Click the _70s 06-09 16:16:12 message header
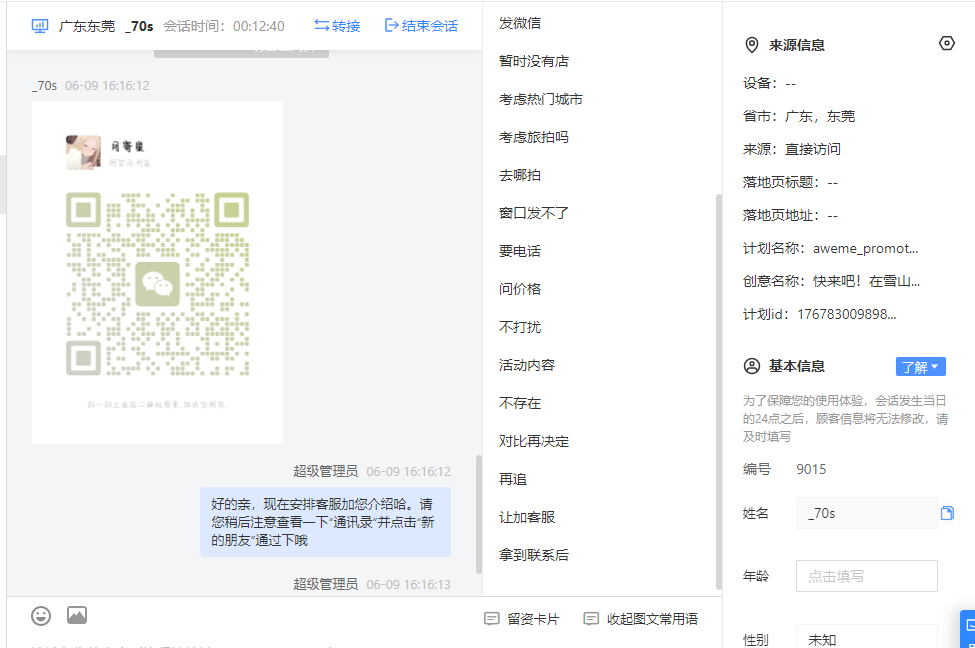 pos(91,85)
